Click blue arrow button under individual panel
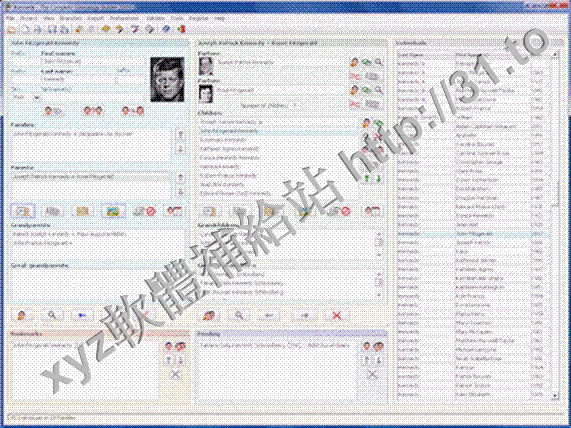 82,315
